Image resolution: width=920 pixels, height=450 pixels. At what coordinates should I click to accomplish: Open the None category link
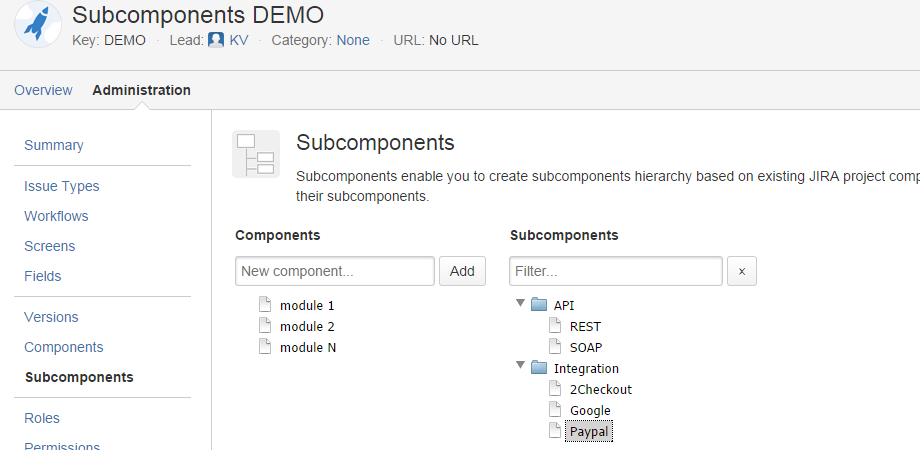pos(353,40)
